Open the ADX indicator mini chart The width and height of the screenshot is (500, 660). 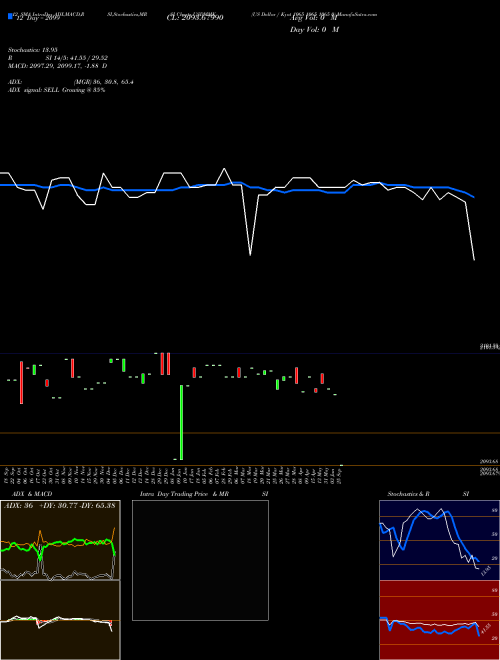click(60, 540)
